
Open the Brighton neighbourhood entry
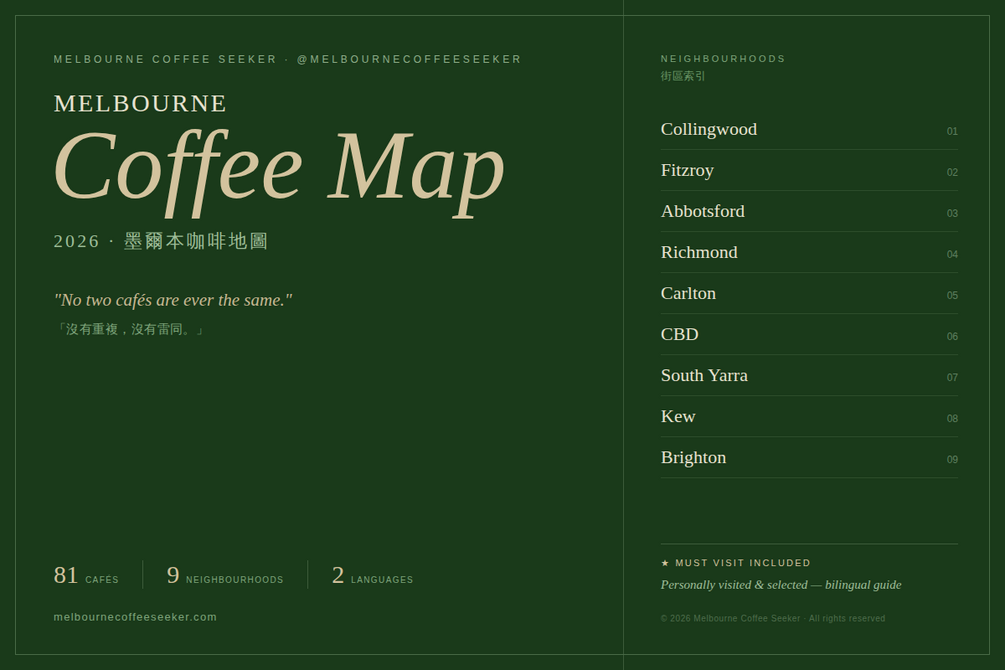809,458
